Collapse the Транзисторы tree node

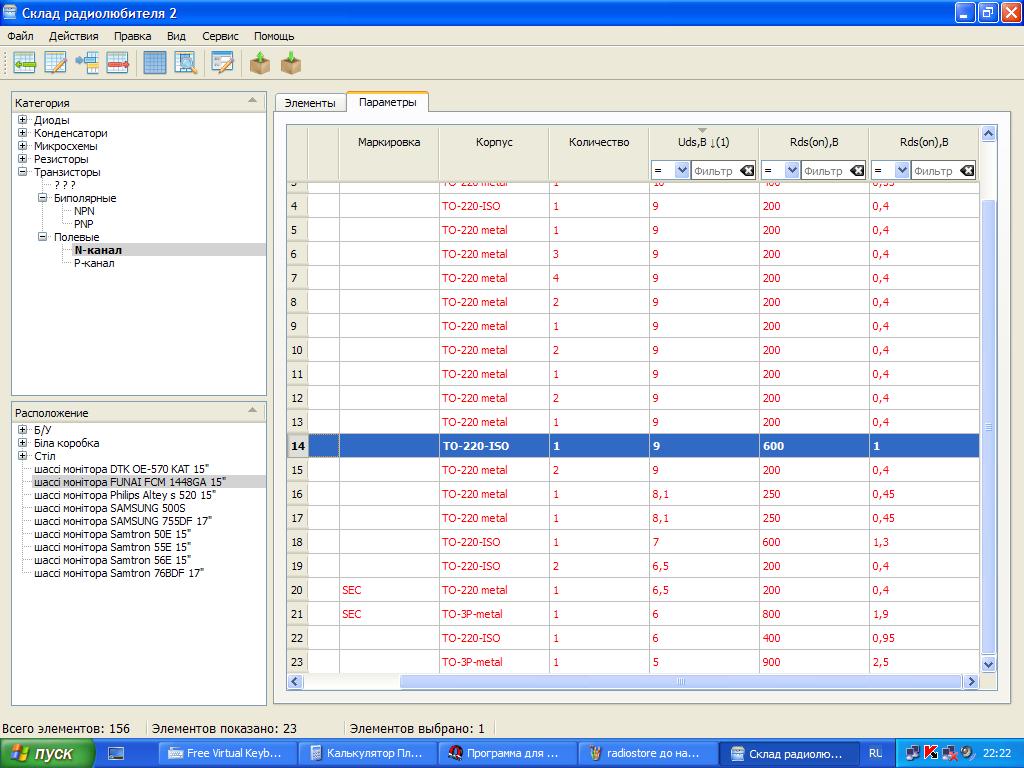(x=22, y=172)
